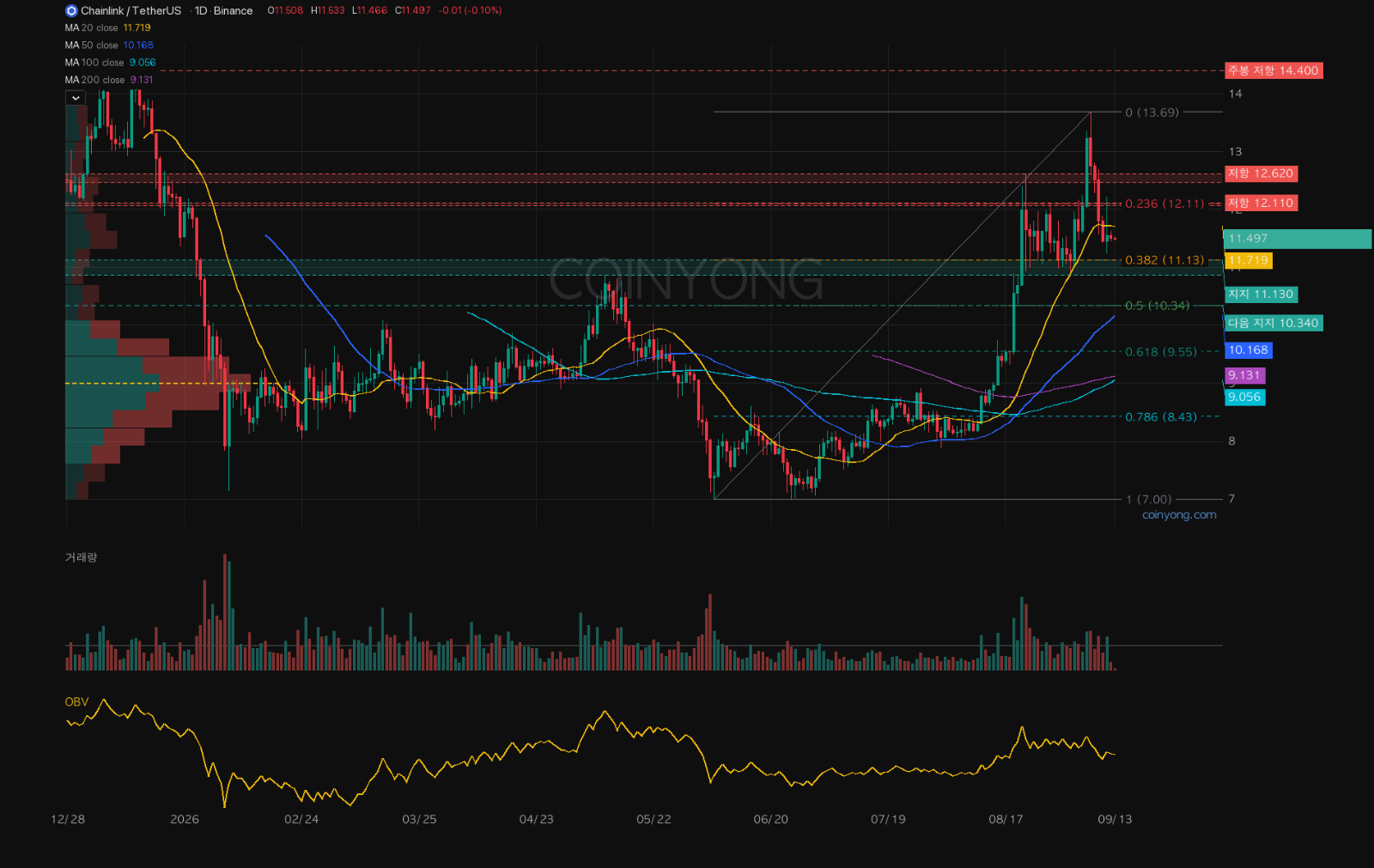This screenshot has width=1374, height=868.
Task: Click the Binance exchange label
Action: [233, 11]
